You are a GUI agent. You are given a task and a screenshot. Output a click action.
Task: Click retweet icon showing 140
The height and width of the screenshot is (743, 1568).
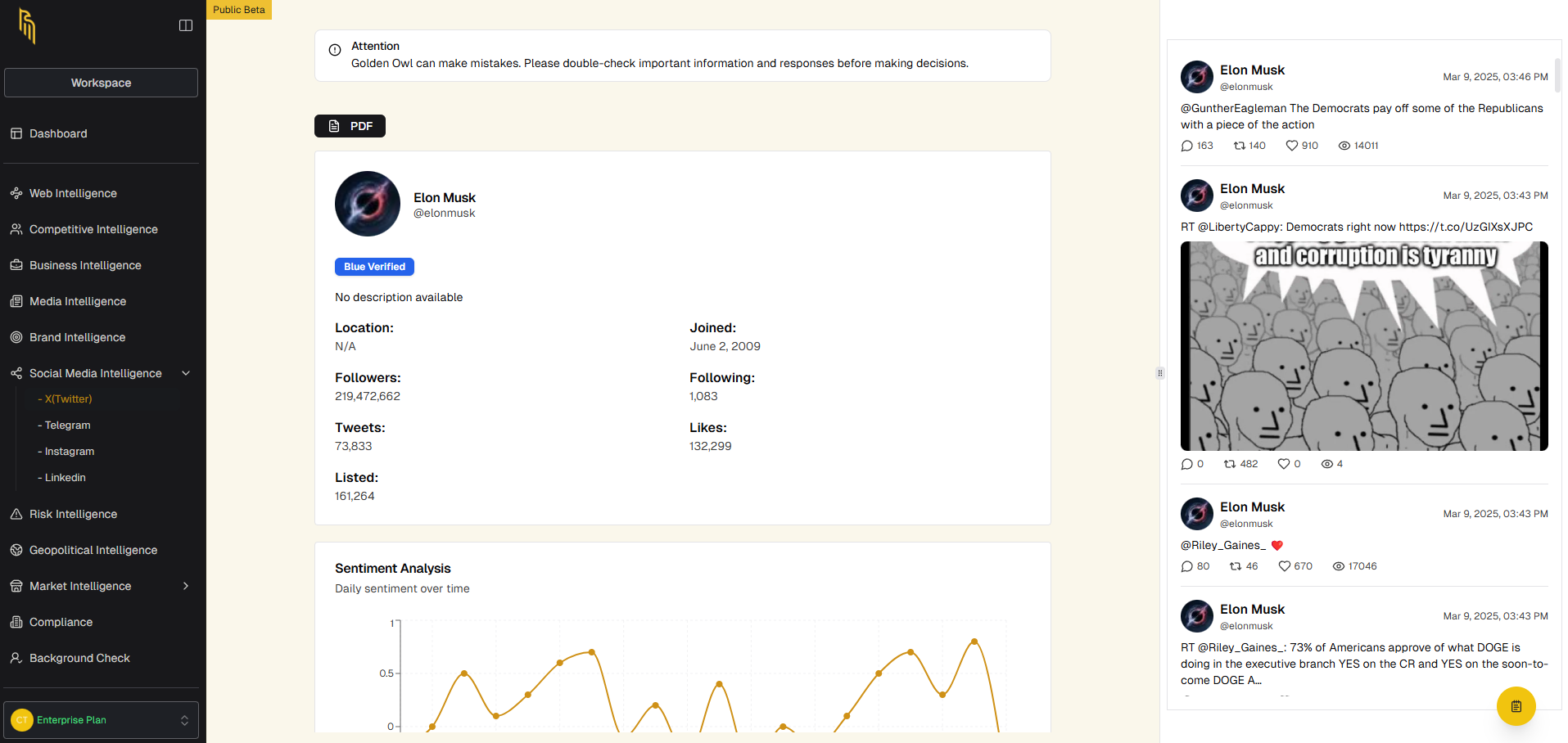click(x=1240, y=146)
